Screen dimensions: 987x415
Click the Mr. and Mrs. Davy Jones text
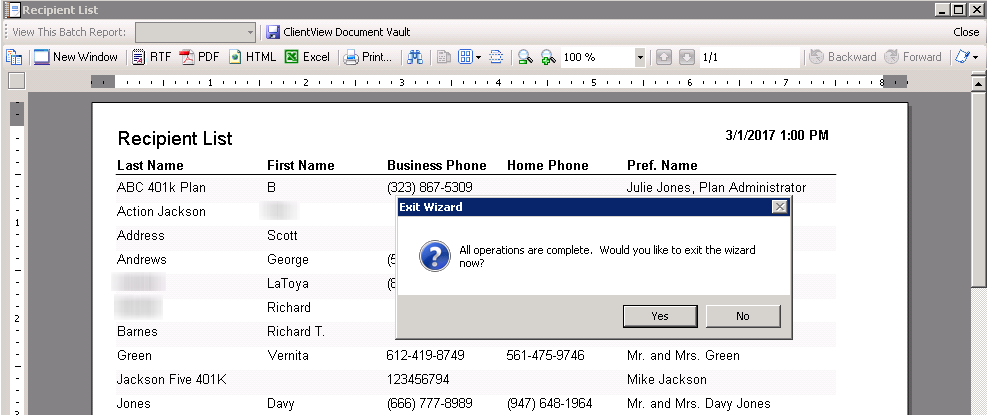click(699, 403)
